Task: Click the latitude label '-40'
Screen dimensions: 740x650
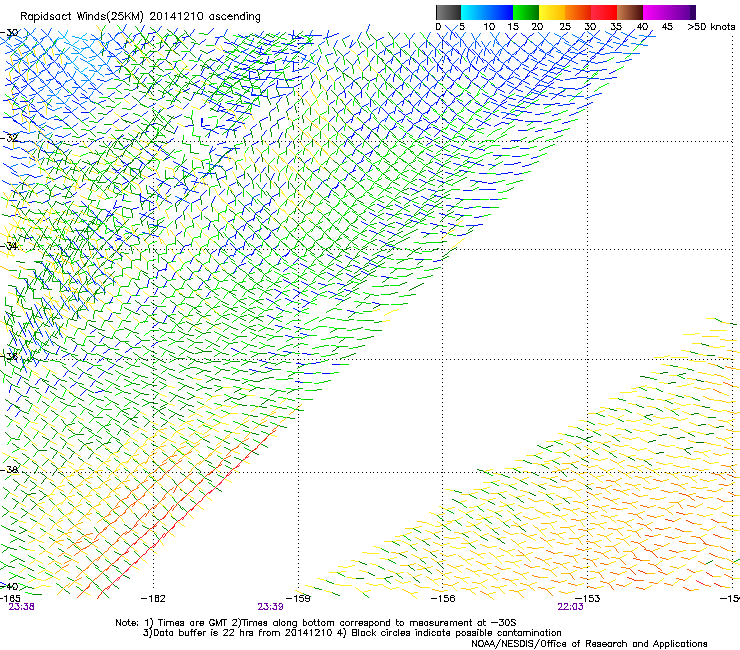Action: coord(9,586)
